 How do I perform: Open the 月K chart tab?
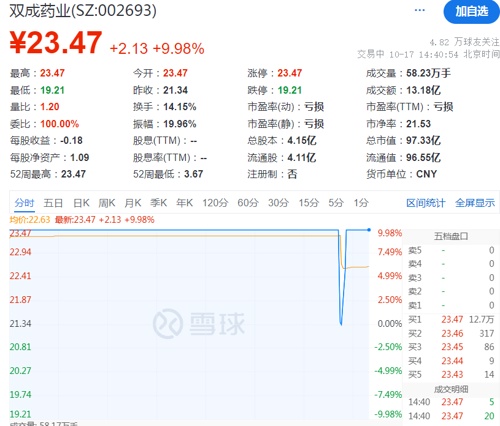(133, 202)
